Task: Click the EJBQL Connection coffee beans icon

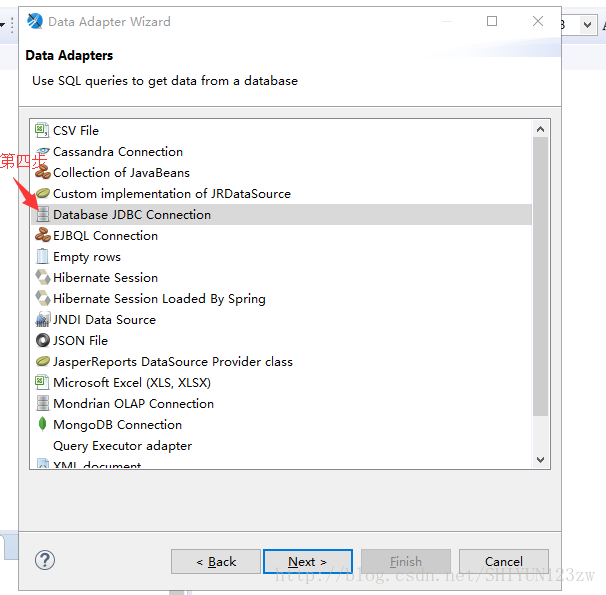Action: pos(43,235)
